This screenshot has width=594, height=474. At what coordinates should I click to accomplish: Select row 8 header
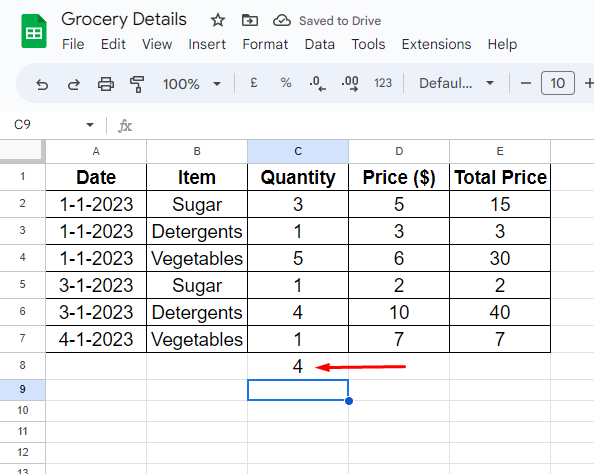pos(22,365)
